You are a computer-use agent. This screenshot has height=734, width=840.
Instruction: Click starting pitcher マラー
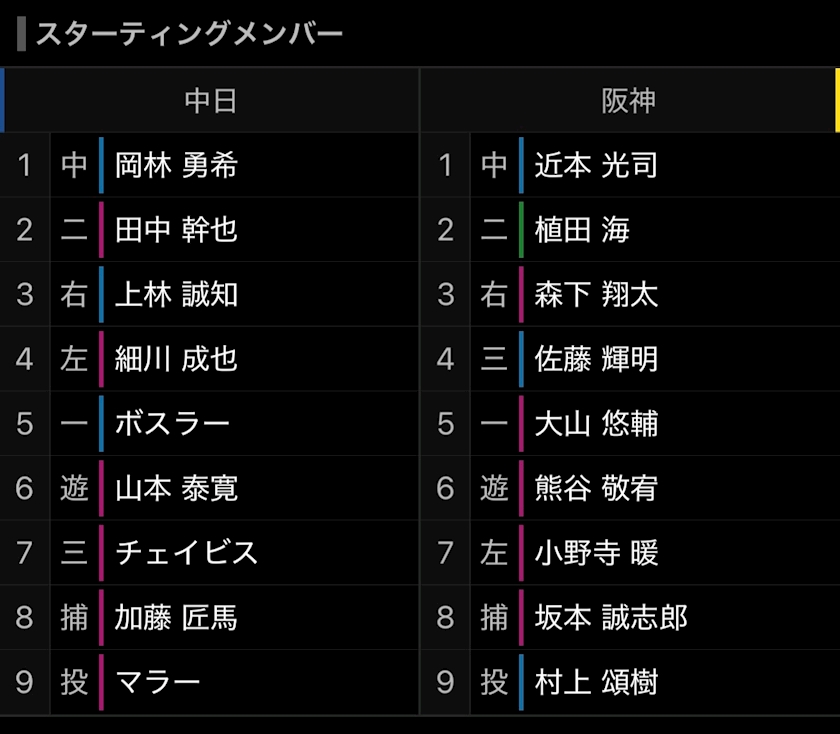pyautogui.click(x=158, y=683)
